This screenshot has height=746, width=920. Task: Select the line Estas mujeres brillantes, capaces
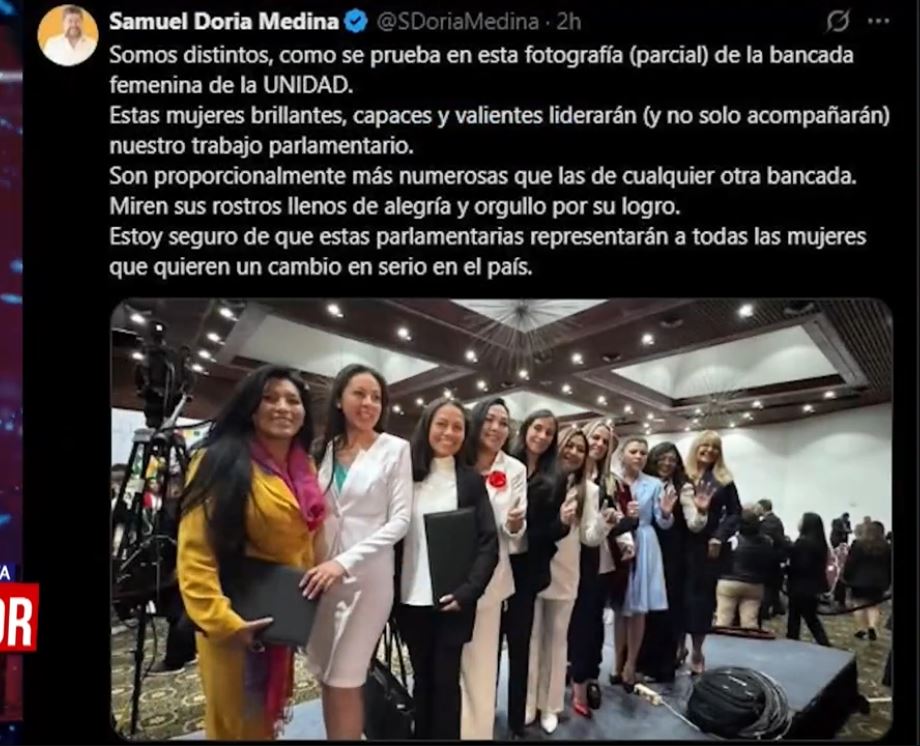pos(499,116)
